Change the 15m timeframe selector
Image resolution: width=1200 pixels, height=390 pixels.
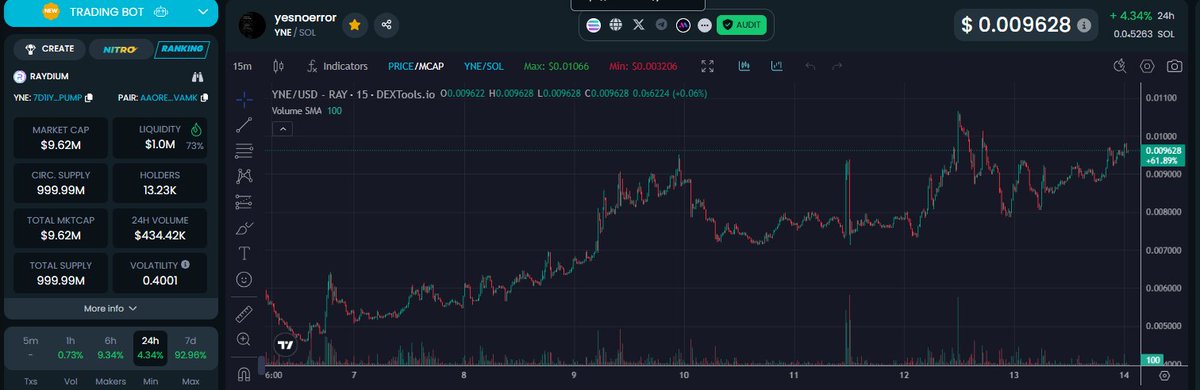coord(242,66)
